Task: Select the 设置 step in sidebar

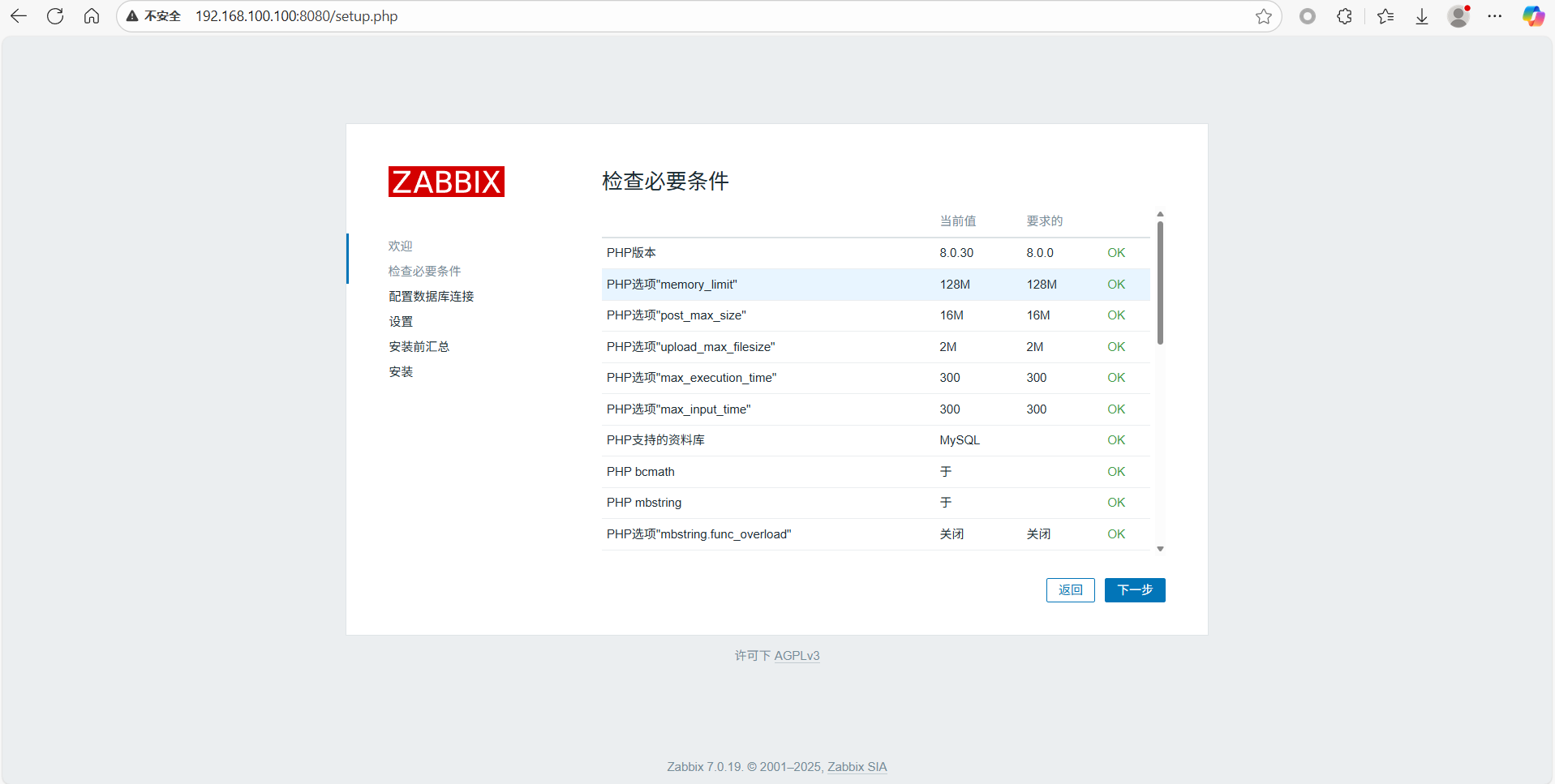Action: tap(400, 321)
